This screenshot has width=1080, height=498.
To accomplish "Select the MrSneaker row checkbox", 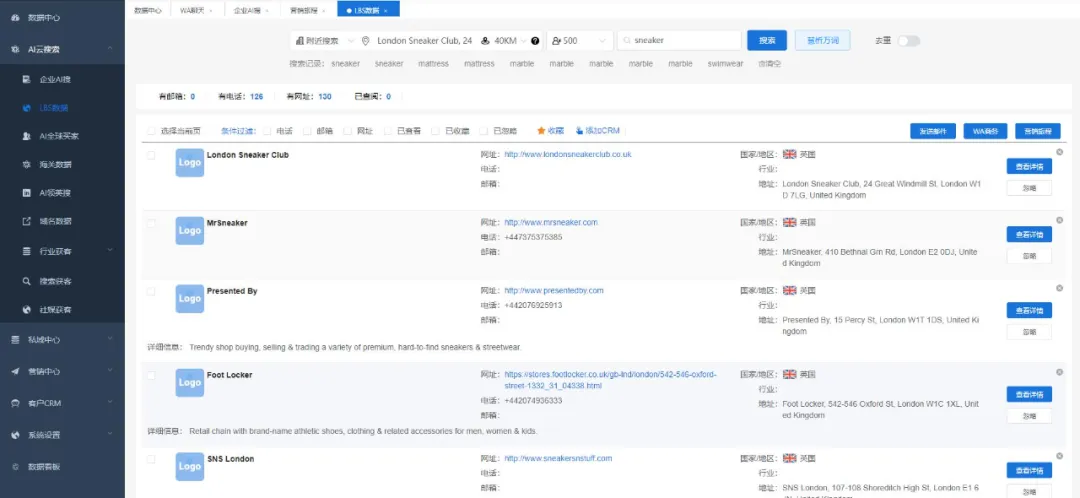I will click(151, 223).
